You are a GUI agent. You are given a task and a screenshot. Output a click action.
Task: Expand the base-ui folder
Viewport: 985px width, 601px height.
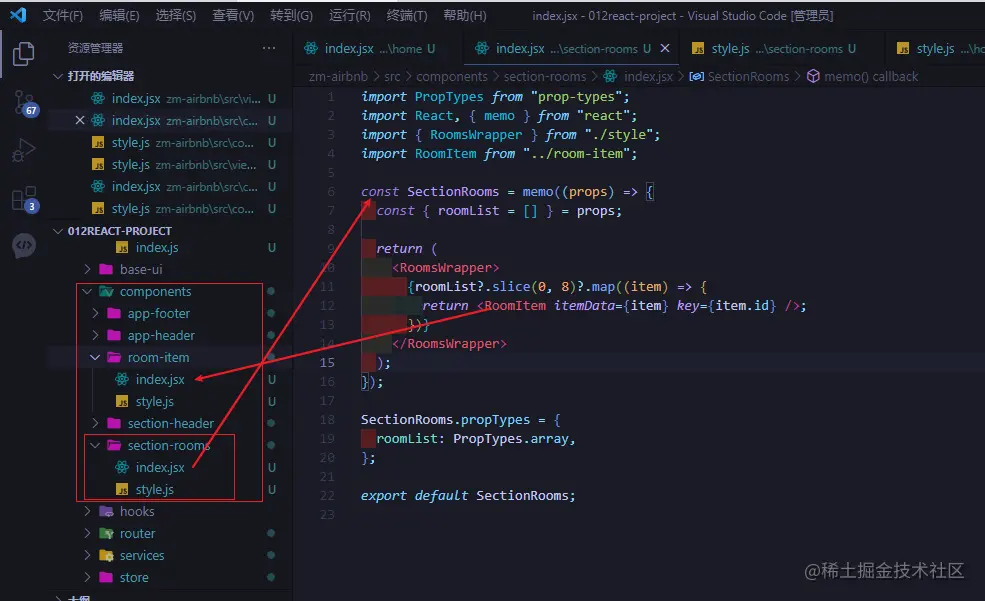(x=87, y=269)
